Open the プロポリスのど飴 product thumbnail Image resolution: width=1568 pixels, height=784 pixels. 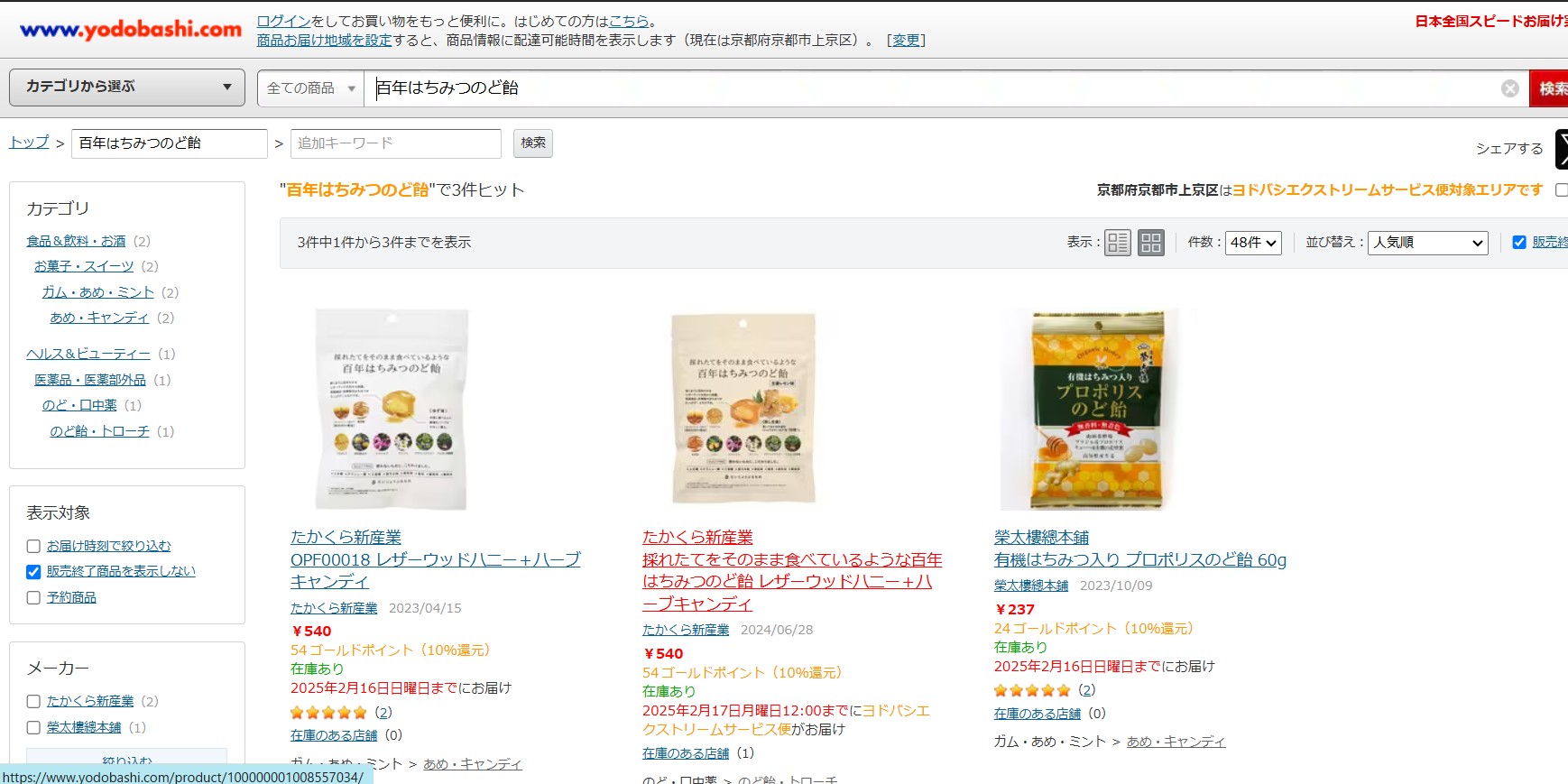[x=1096, y=409]
